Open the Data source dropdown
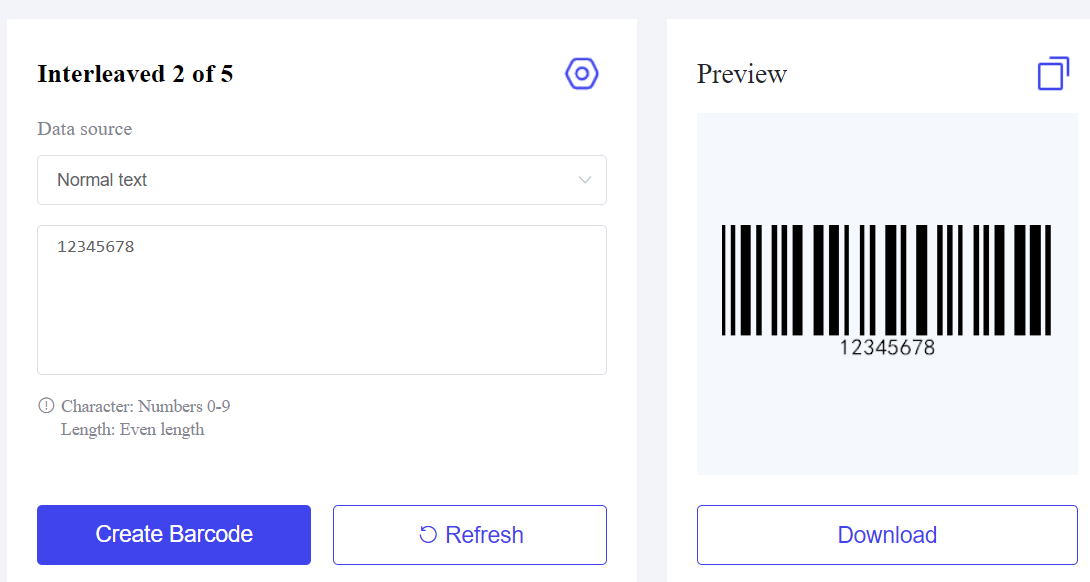This screenshot has height=582, width=1090. tap(321, 180)
